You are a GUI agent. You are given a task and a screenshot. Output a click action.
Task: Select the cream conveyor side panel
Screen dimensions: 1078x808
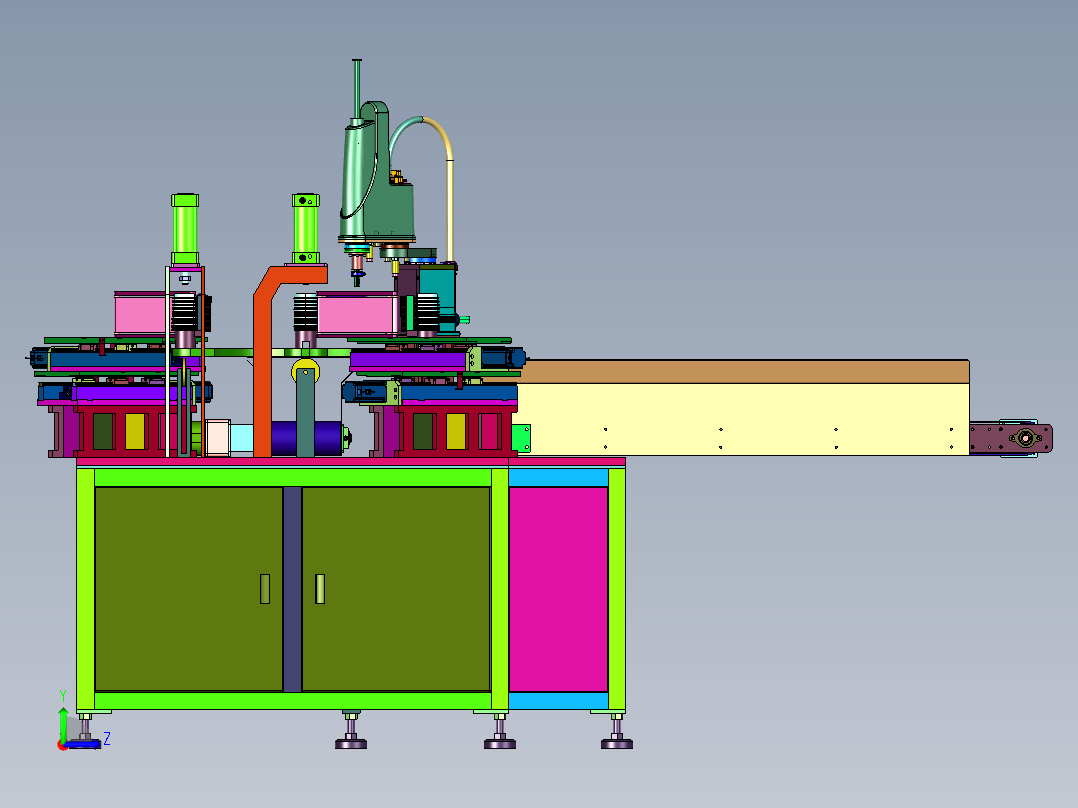(x=742, y=419)
